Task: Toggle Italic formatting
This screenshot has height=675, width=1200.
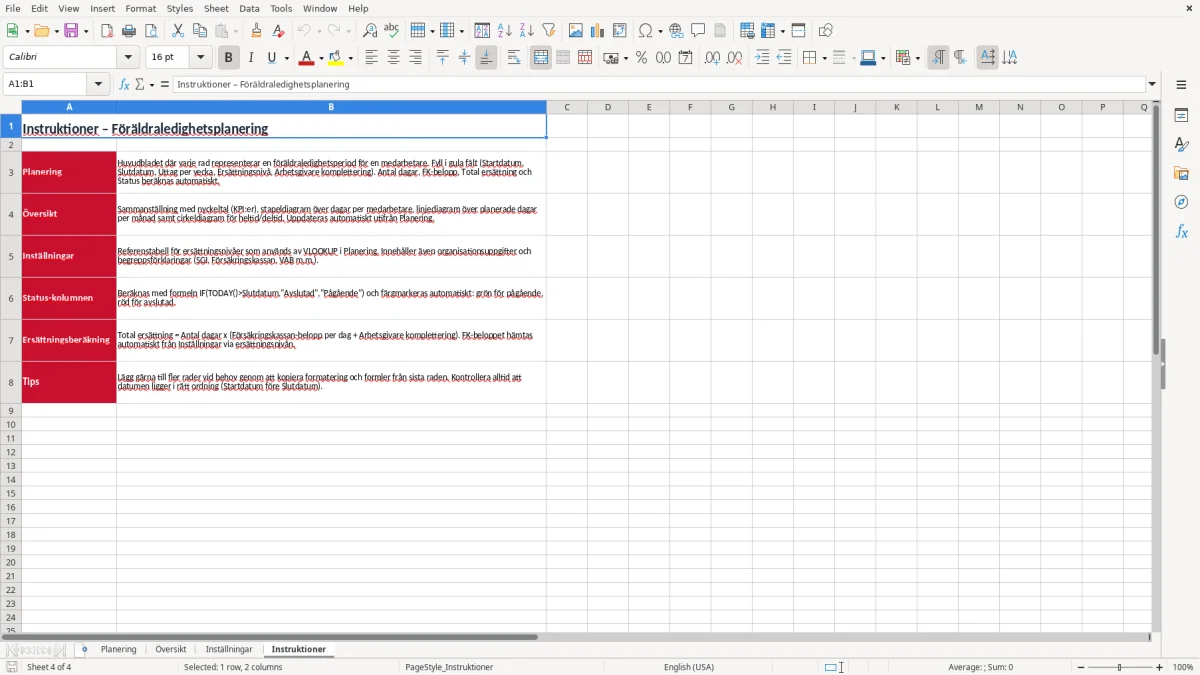Action: (x=250, y=58)
